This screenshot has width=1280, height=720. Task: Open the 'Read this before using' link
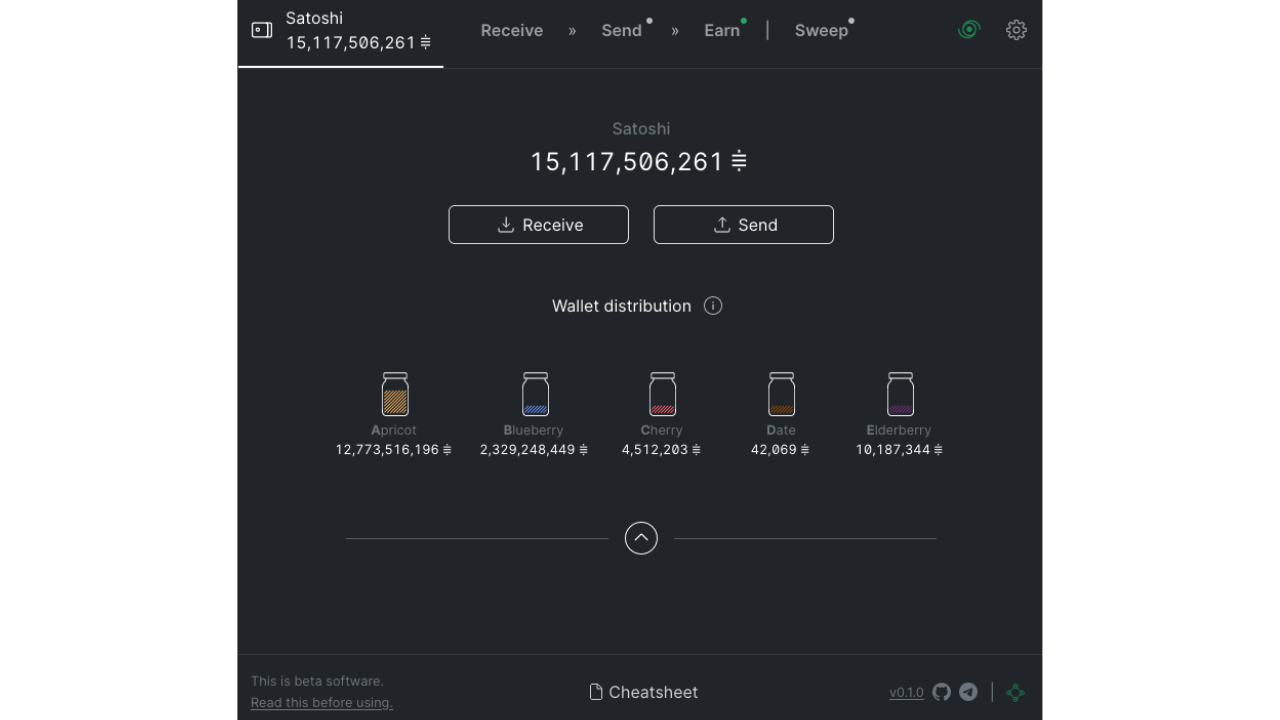321,702
